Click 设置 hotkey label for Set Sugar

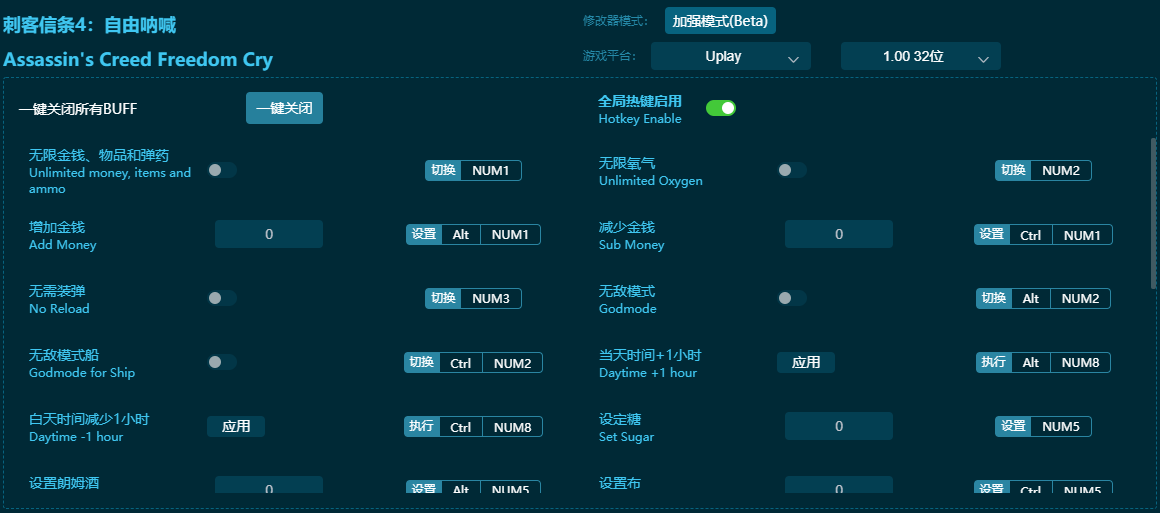pyautogui.click(x=1013, y=426)
